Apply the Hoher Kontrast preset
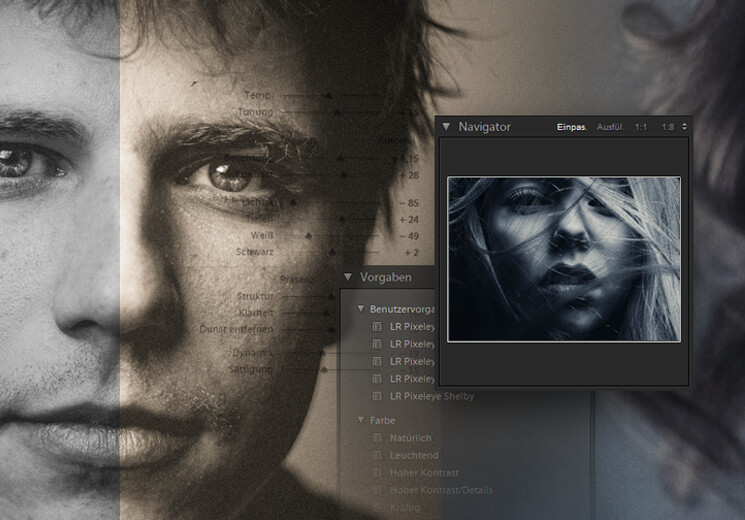 click(x=424, y=473)
